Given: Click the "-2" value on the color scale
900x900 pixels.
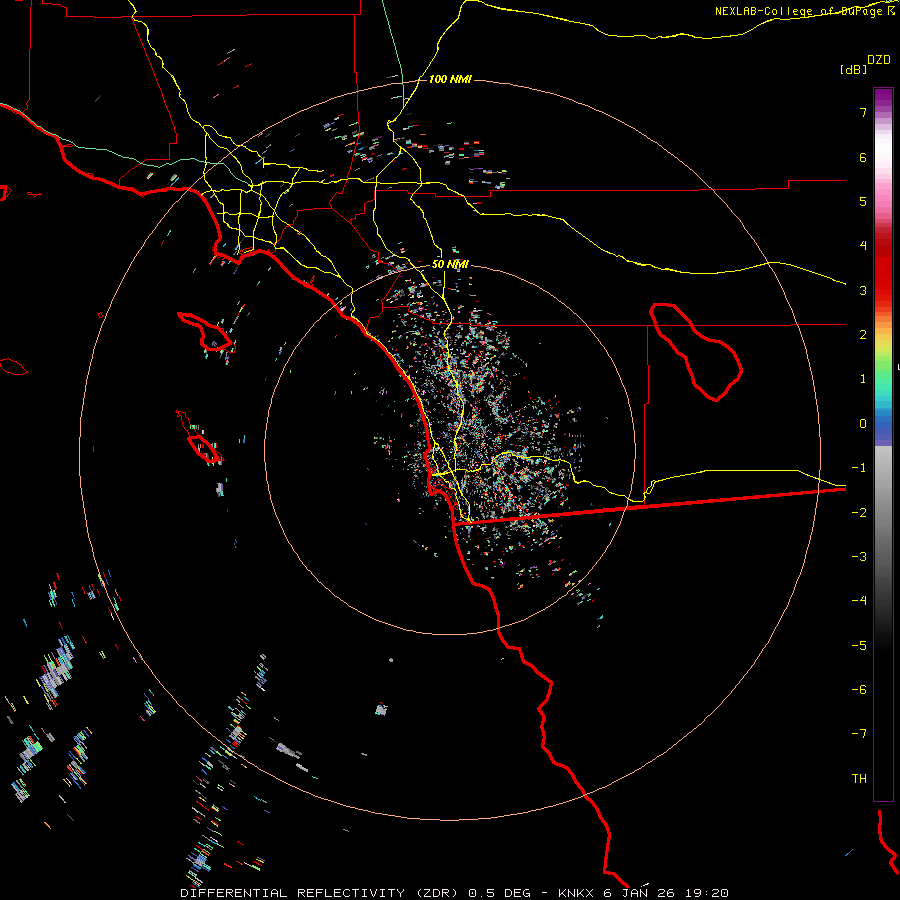Looking at the screenshot, I should coord(859,513).
